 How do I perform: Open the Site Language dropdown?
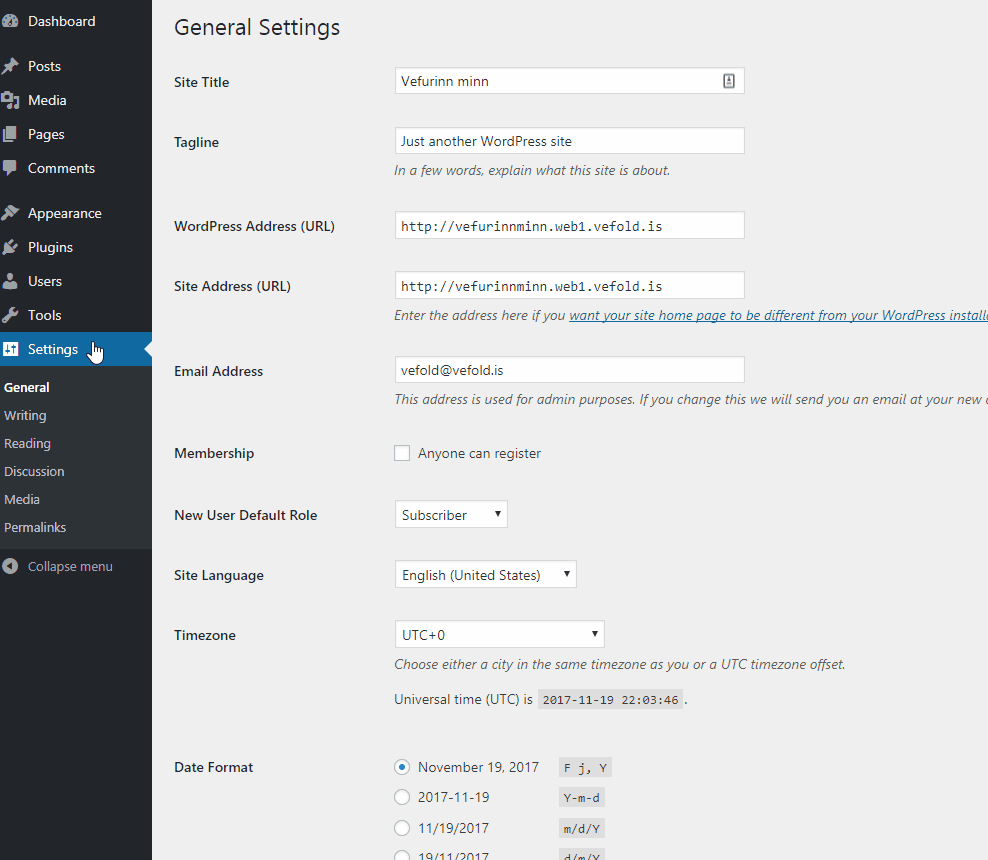pos(485,574)
